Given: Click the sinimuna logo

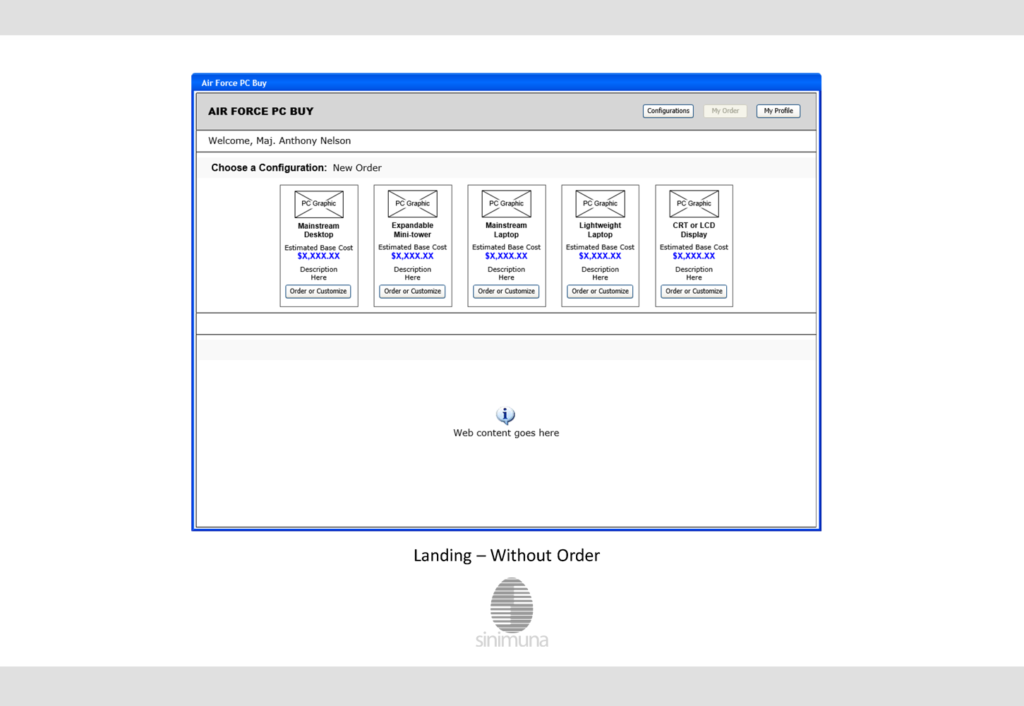Looking at the screenshot, I should [512, 613].
